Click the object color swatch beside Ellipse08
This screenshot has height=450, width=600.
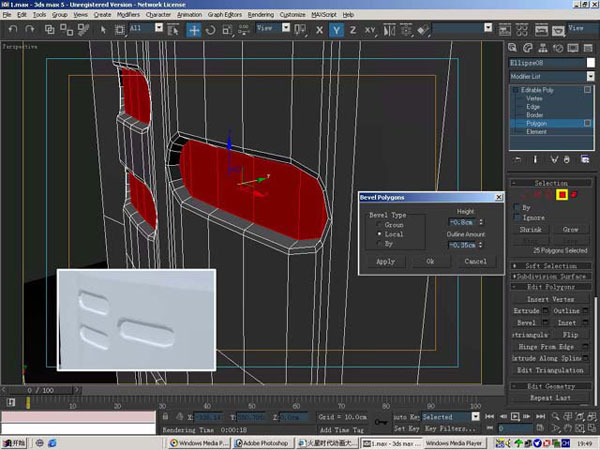click(590, 62)
